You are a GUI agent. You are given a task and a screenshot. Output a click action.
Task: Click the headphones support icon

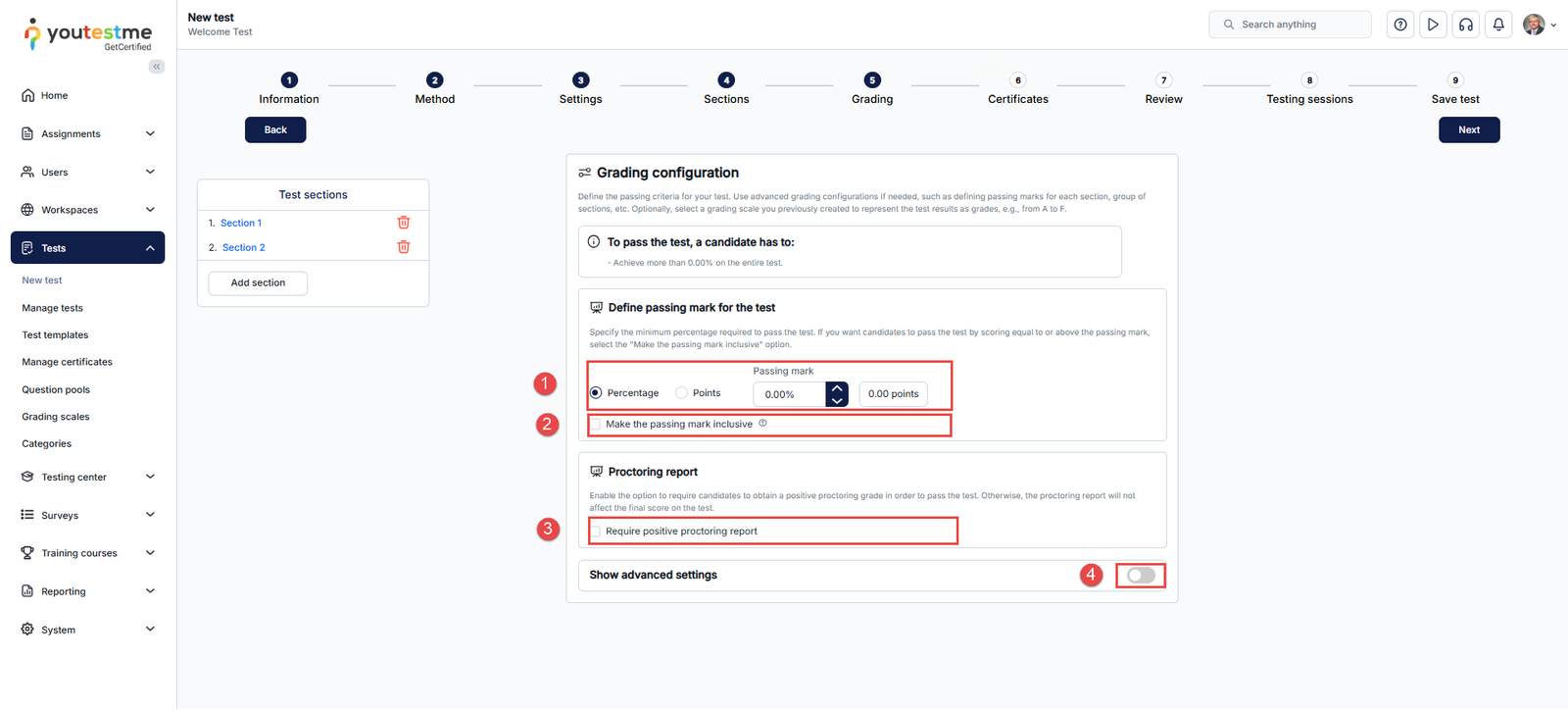pos(1466,25)
